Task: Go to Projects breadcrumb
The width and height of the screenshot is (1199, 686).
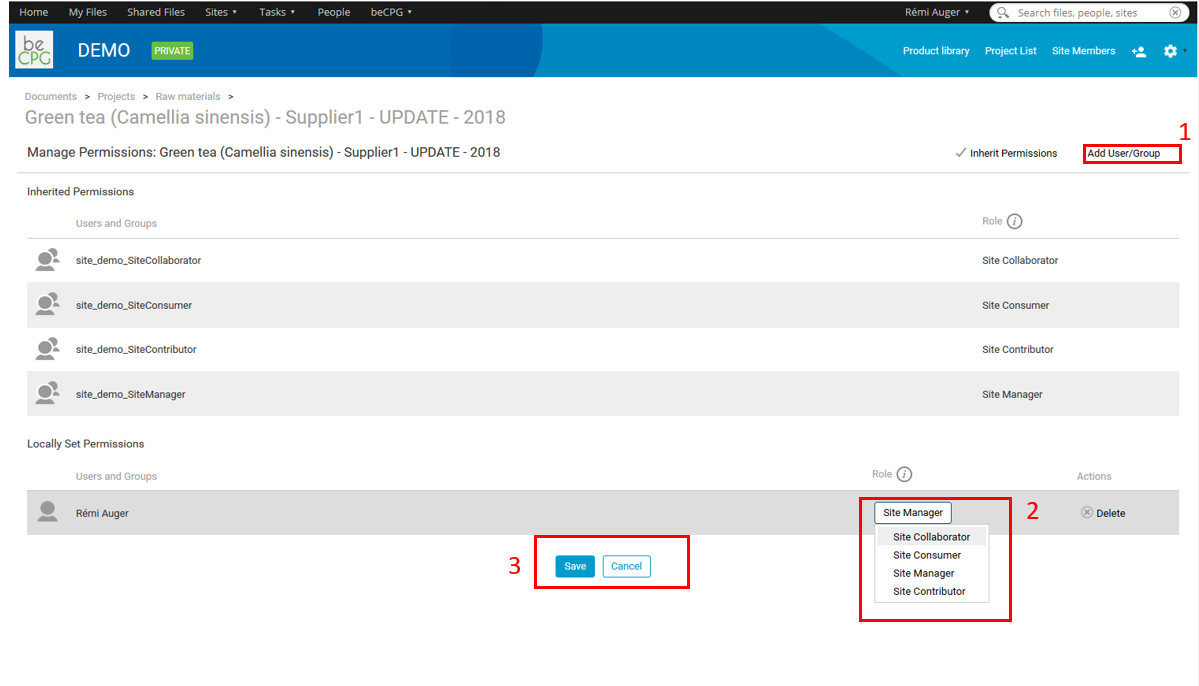Action: tap(116, 96)
